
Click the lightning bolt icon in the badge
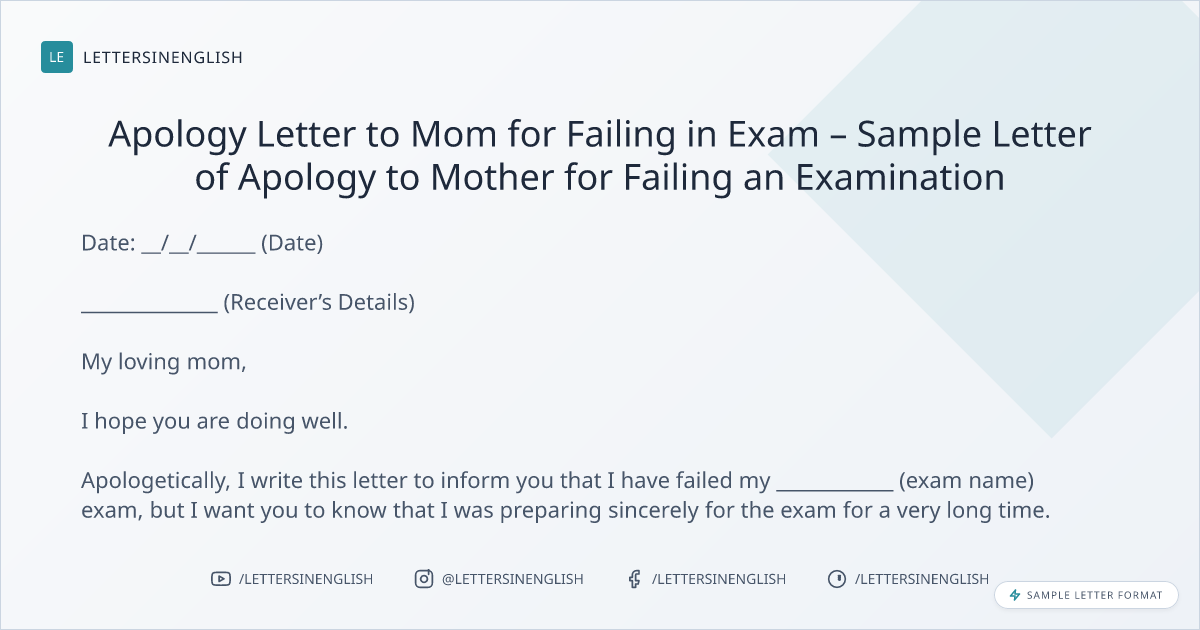click(1015, 595)
